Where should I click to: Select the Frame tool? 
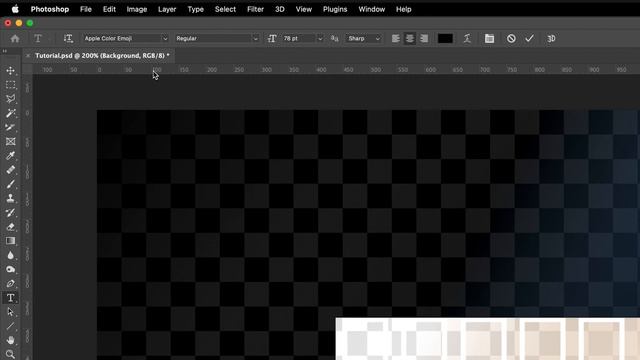(x=11, y=142)
